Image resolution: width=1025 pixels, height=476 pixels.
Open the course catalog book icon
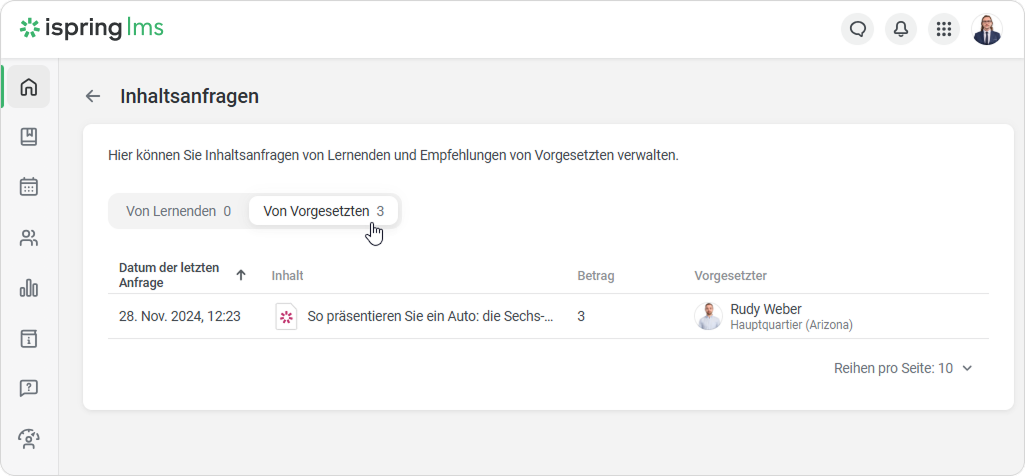28,137
